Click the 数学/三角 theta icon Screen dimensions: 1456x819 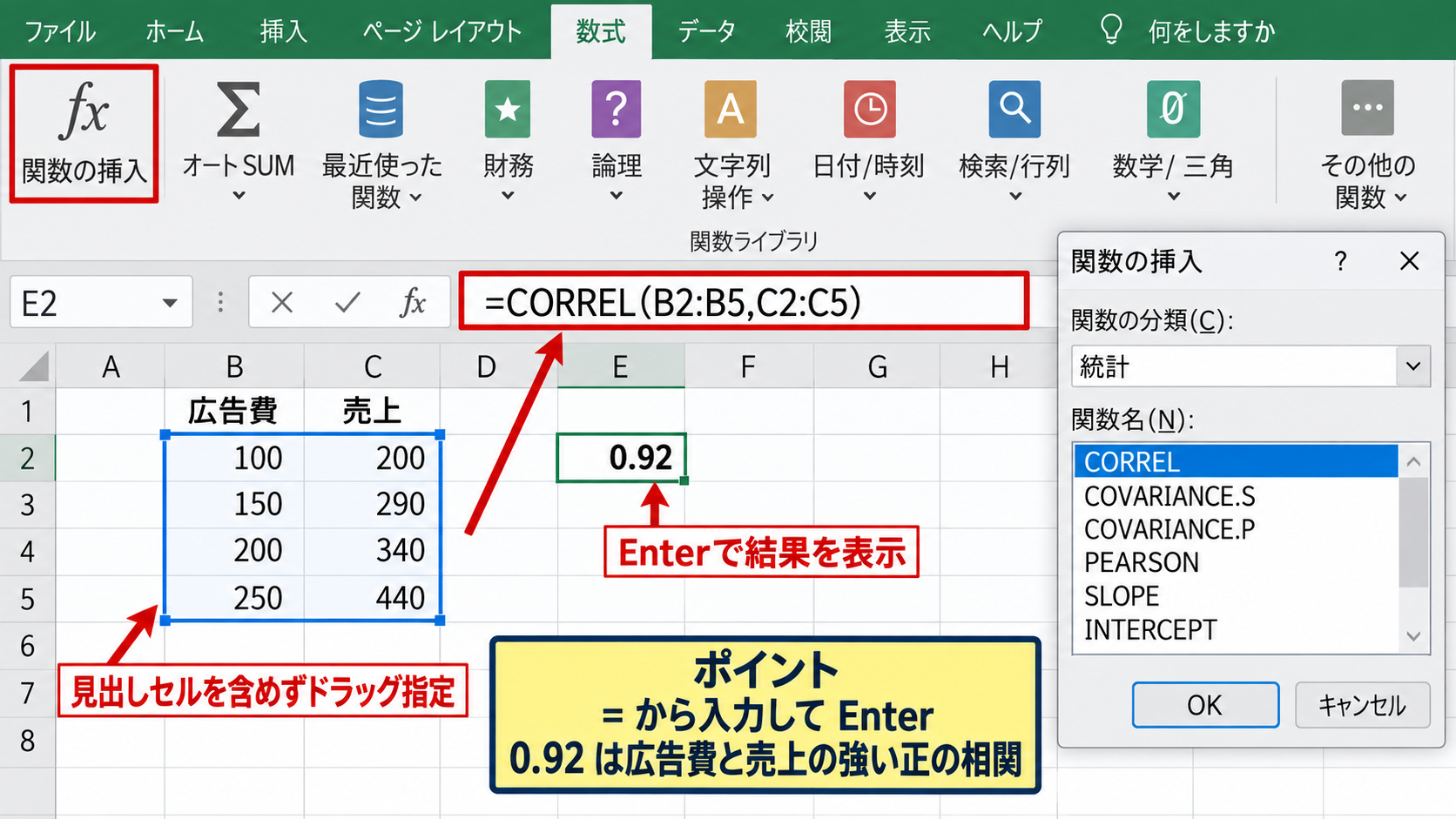pyautogui.click(x=1173, y=109)
